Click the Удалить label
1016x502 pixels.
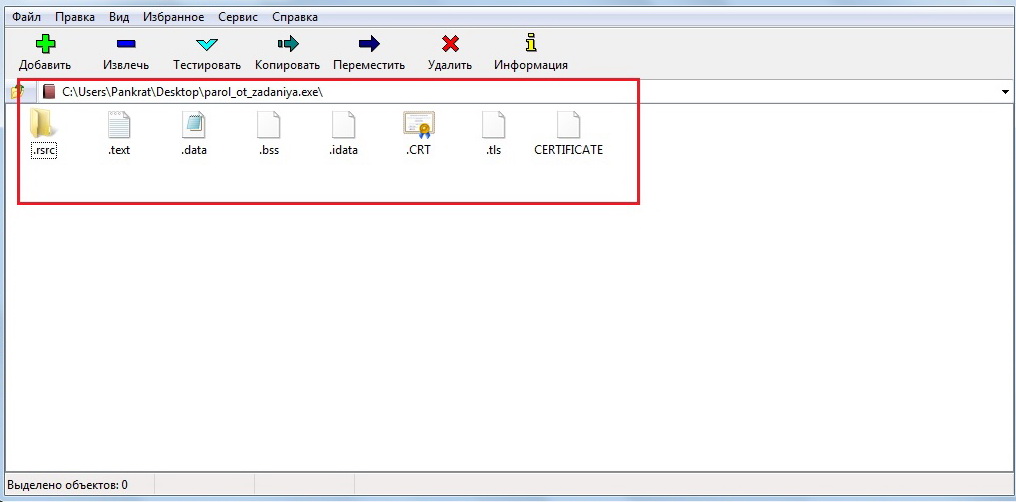coord(450,65)
